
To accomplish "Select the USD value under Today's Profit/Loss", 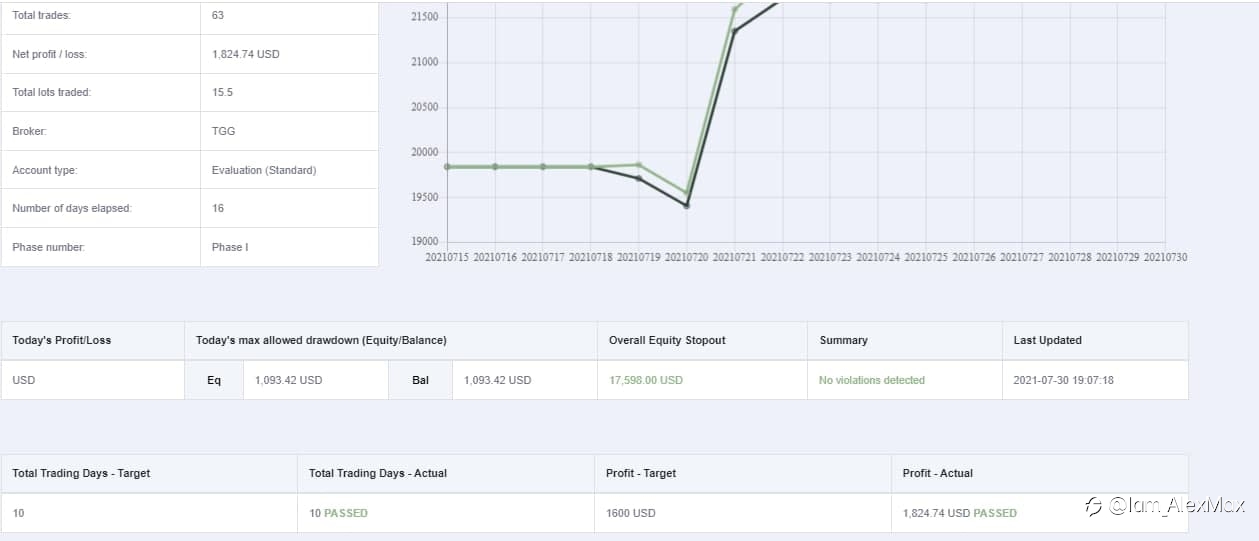I will 23,380.
